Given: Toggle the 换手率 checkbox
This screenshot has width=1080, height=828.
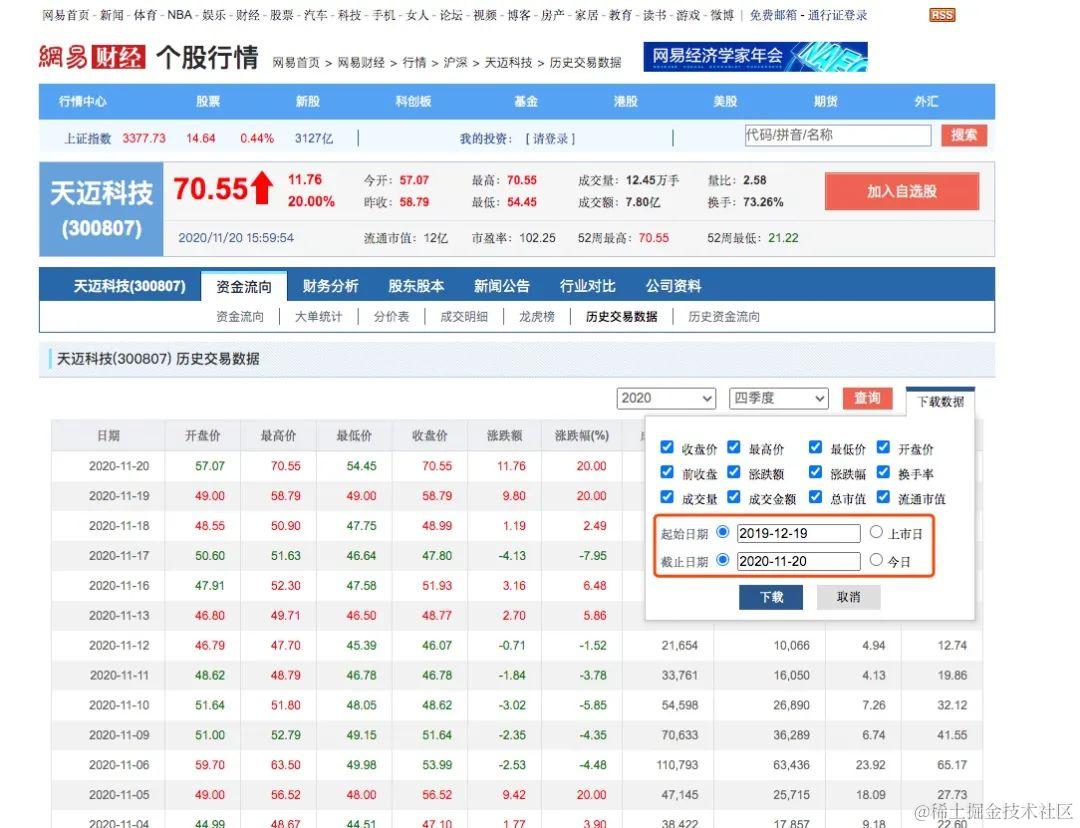Looking at the screenshot, I should (x=883, y=472).
